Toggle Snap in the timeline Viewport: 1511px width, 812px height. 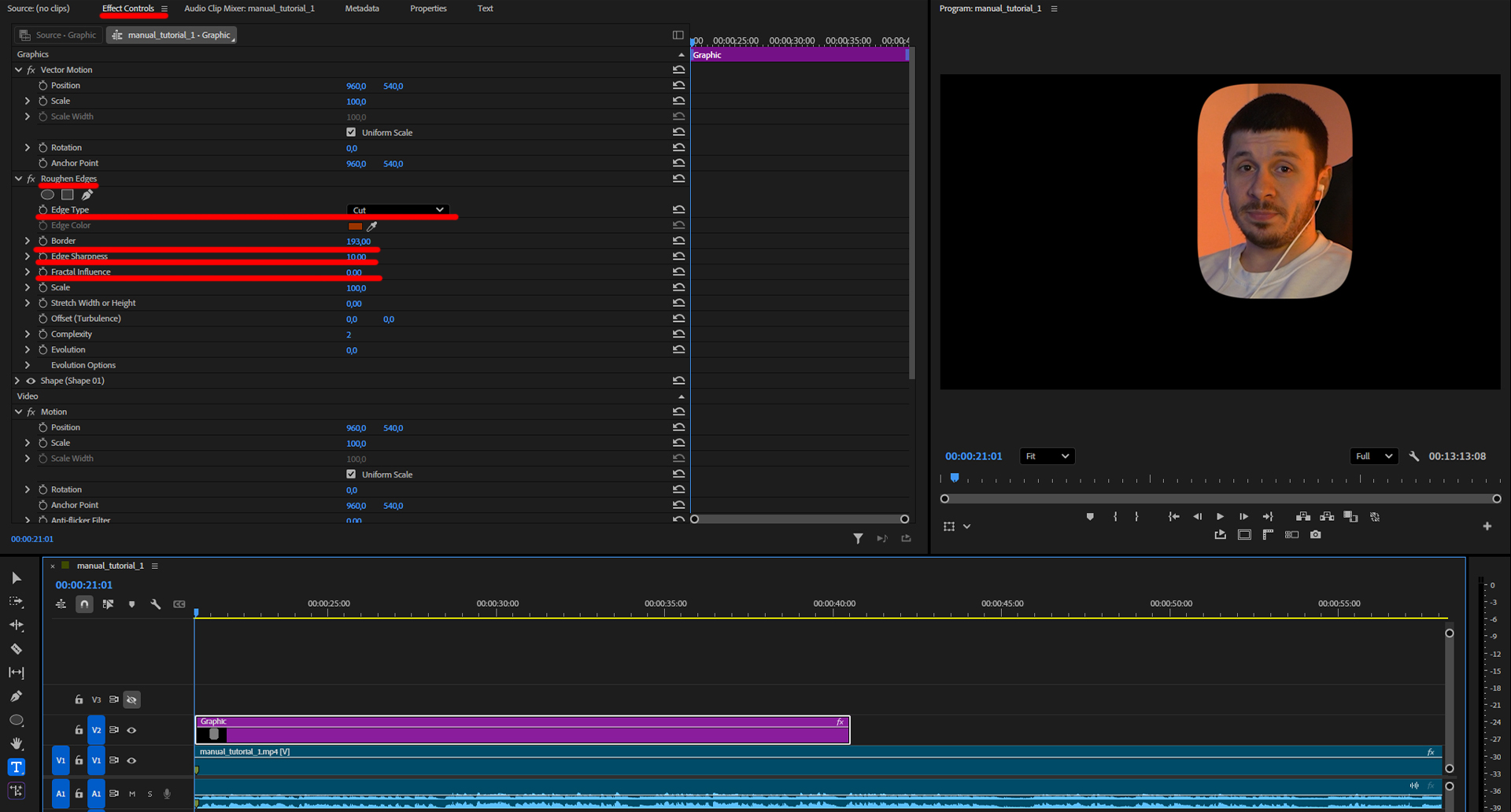click(83, 604)
